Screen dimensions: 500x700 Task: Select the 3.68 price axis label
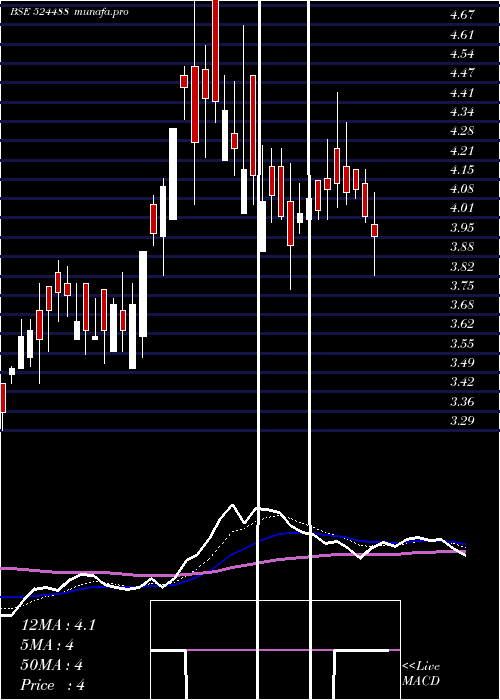[x=462, y=305]
